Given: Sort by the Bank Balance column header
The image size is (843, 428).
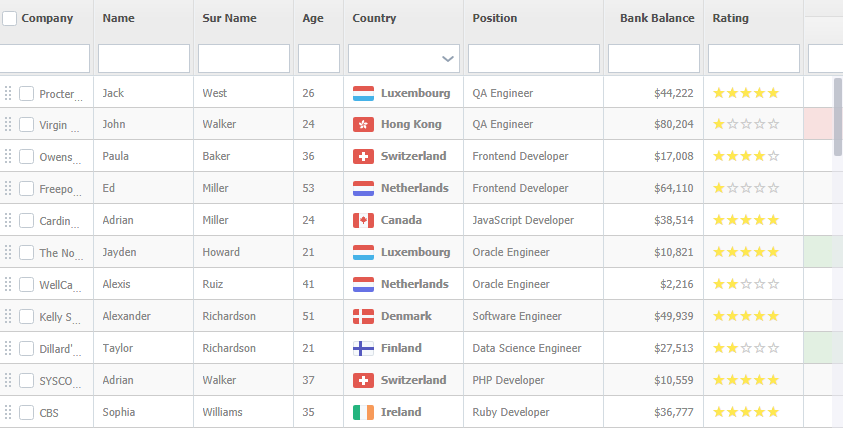Looking at the screenshot, I should click(656, 18).
